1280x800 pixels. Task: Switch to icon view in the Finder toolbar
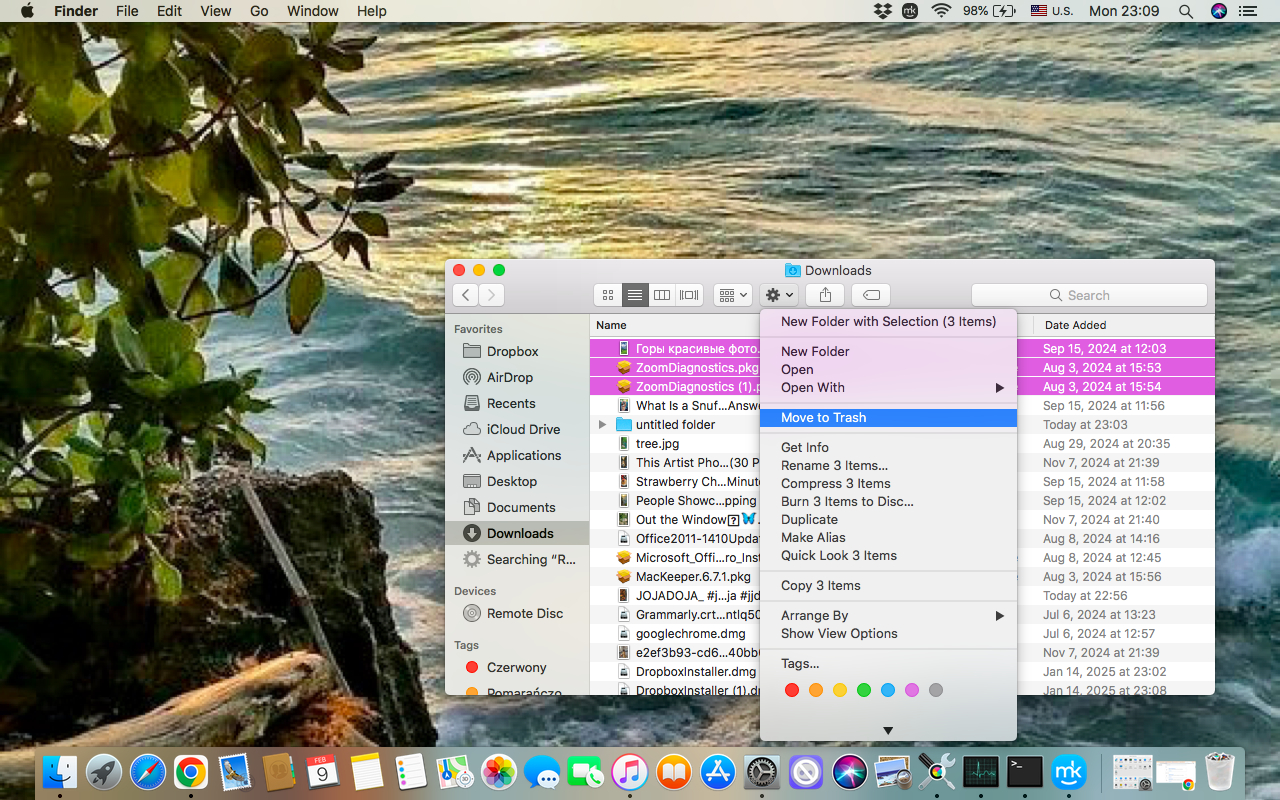[x=608, y=295]
